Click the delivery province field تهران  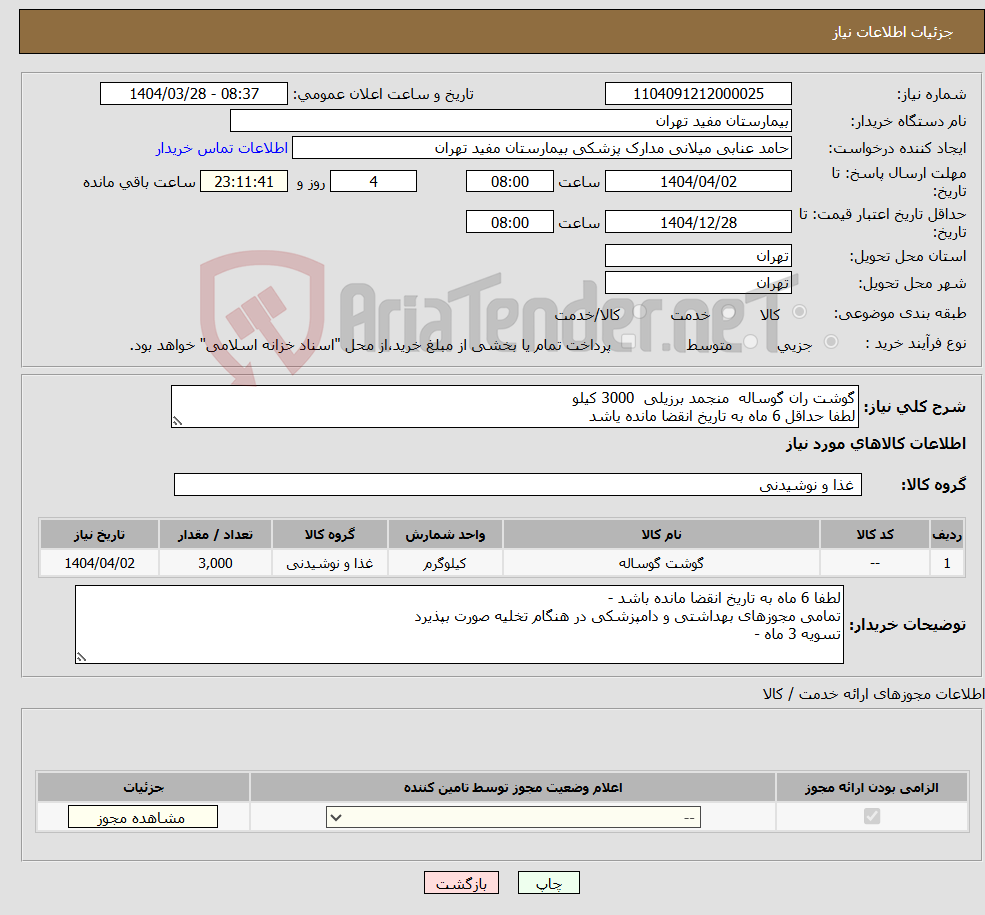(698, 256)
